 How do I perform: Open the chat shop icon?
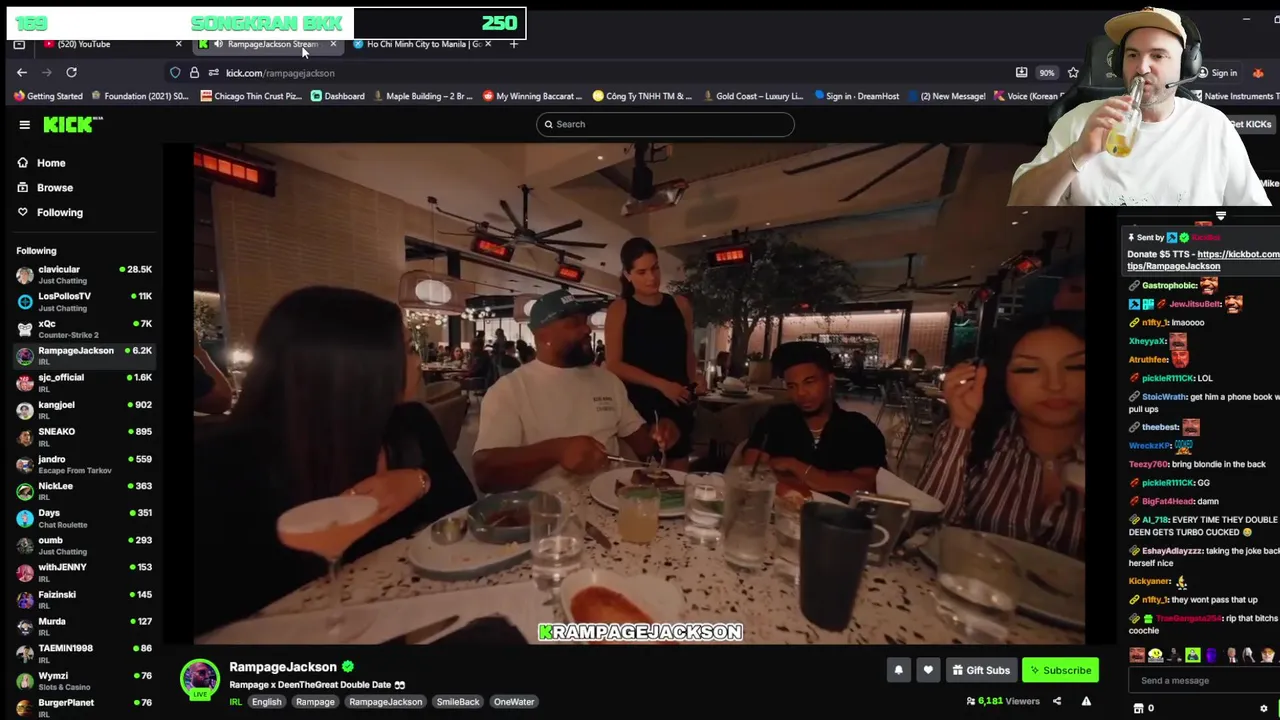[x=1138, y=708]
